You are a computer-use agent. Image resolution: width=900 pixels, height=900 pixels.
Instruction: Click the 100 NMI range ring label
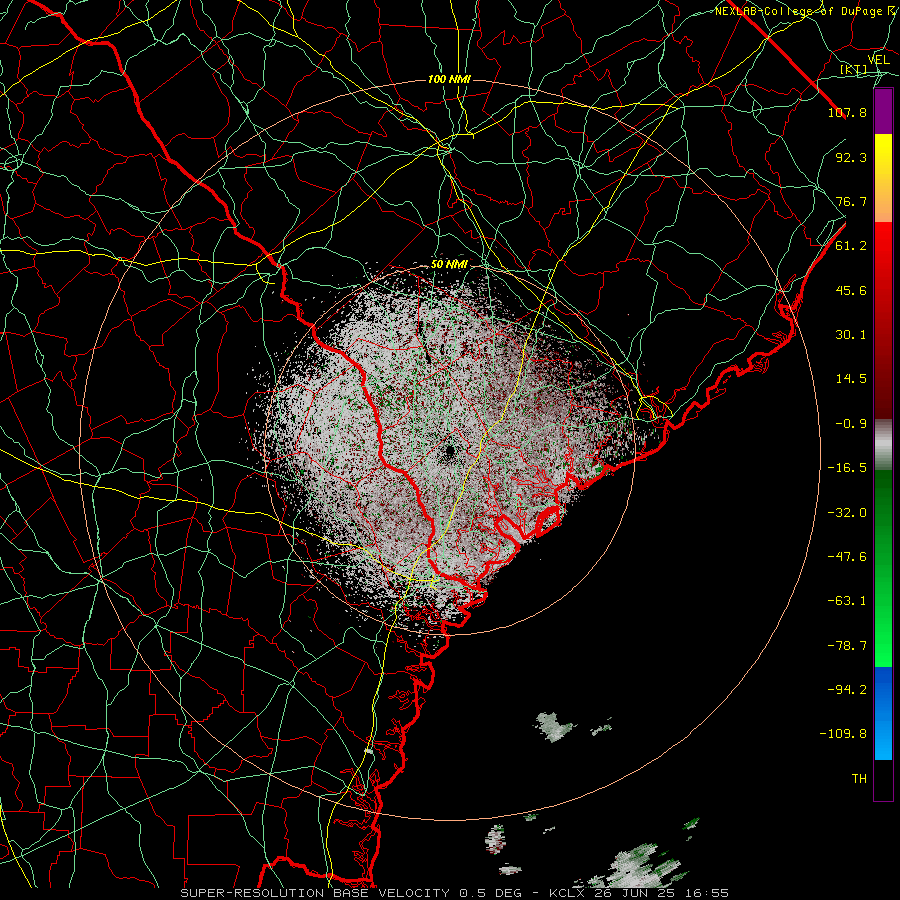449,79
